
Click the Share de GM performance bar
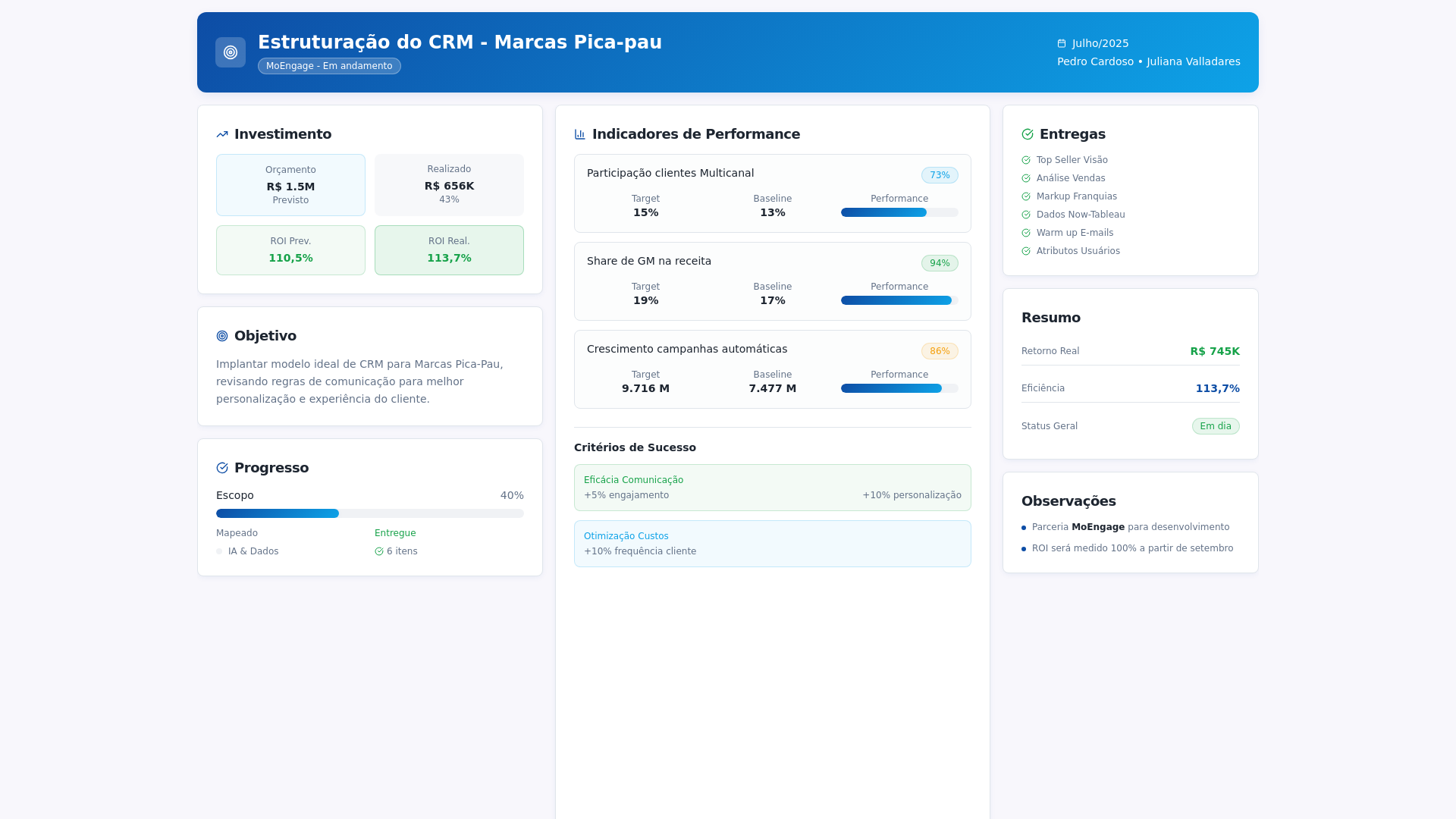899,300
